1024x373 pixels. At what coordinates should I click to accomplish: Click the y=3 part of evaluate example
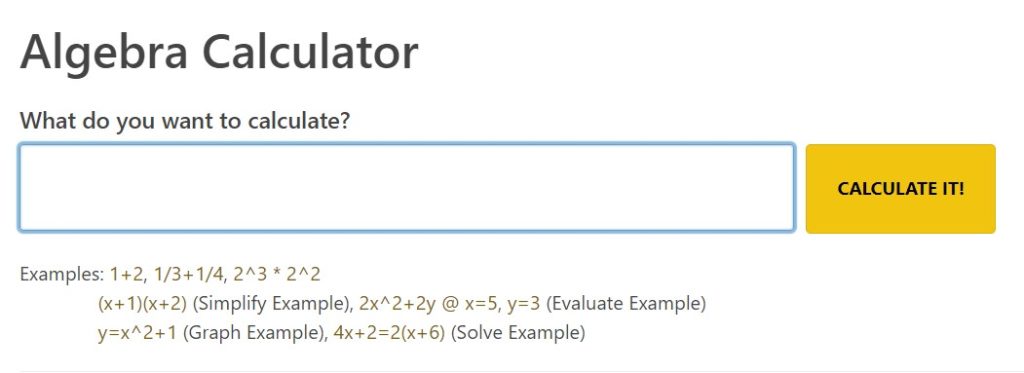click(524, 304)
